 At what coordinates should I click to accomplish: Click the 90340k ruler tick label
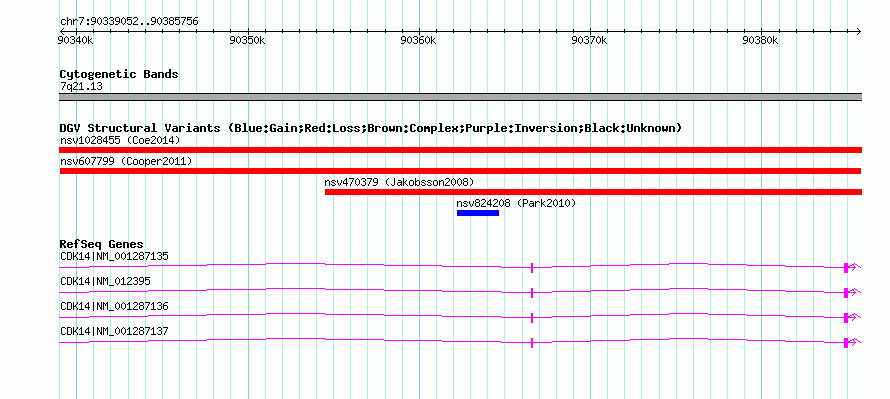[x=75, y=40]
